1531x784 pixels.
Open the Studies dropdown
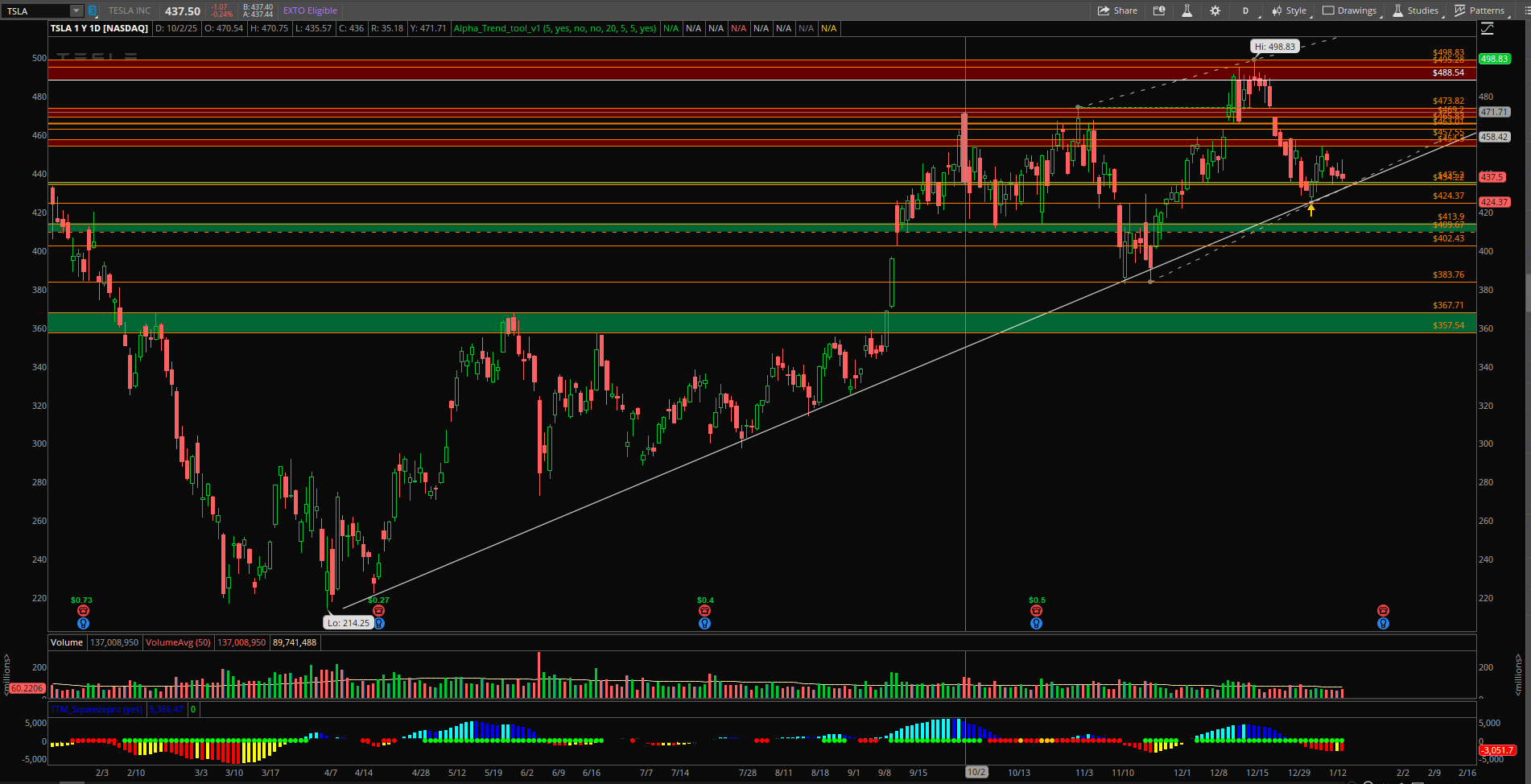(1416, 10)
